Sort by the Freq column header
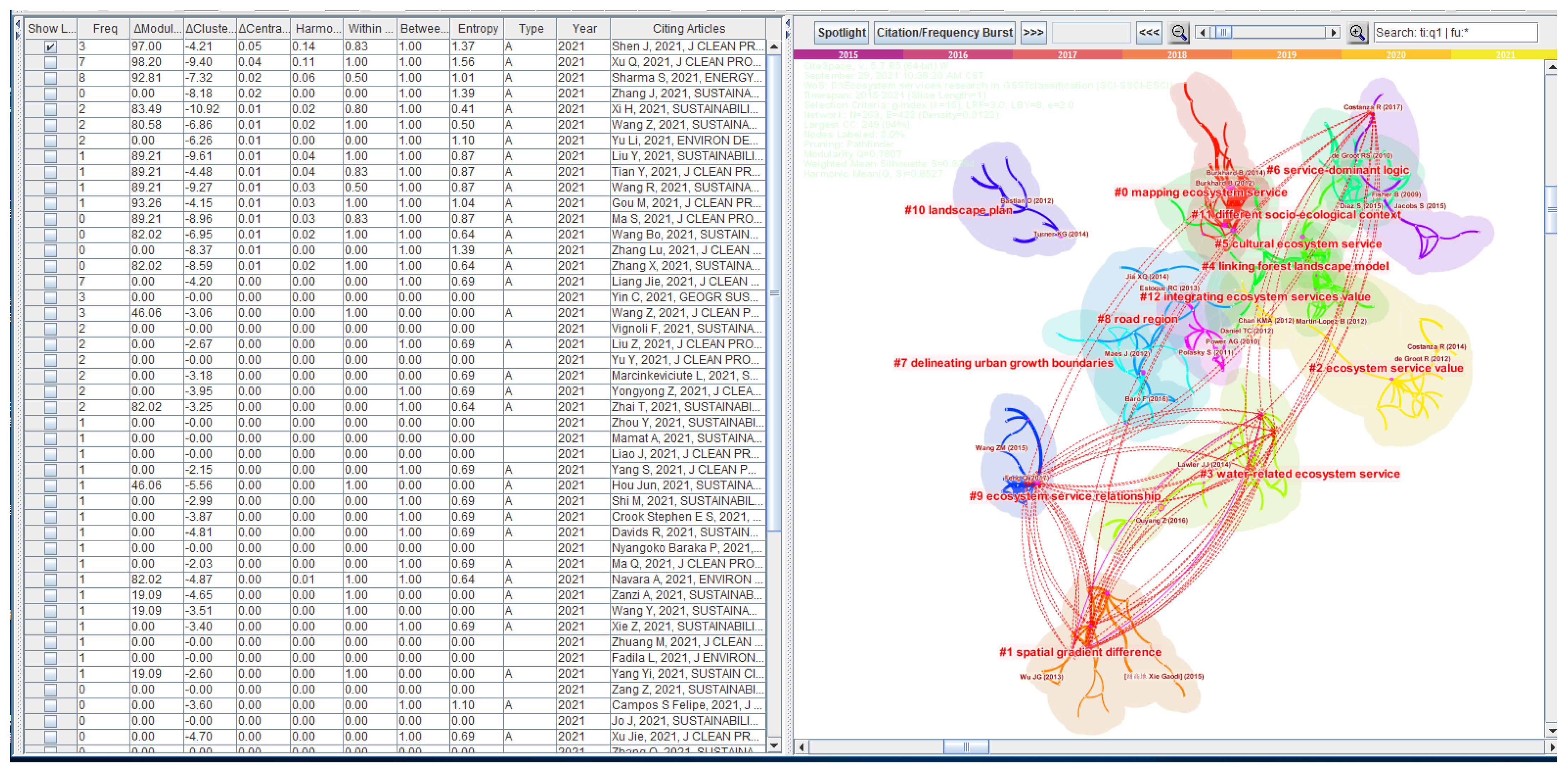The width and height of the screenshot is (1568, 773). click(x=105, y=28)
